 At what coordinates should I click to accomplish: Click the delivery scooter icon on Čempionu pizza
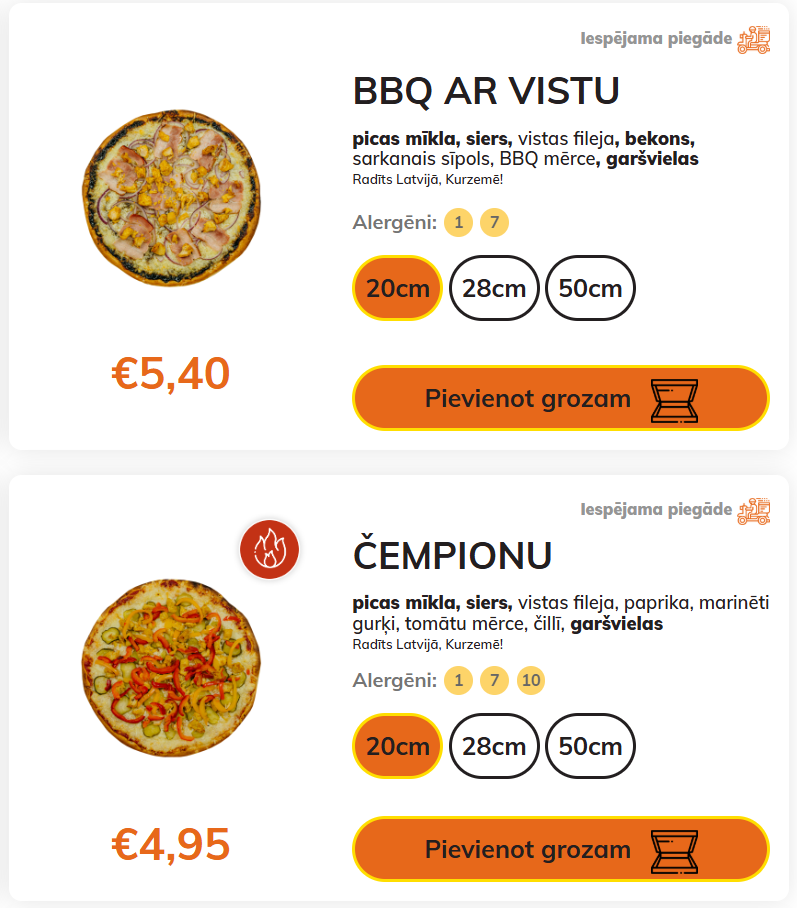(754, 510)
